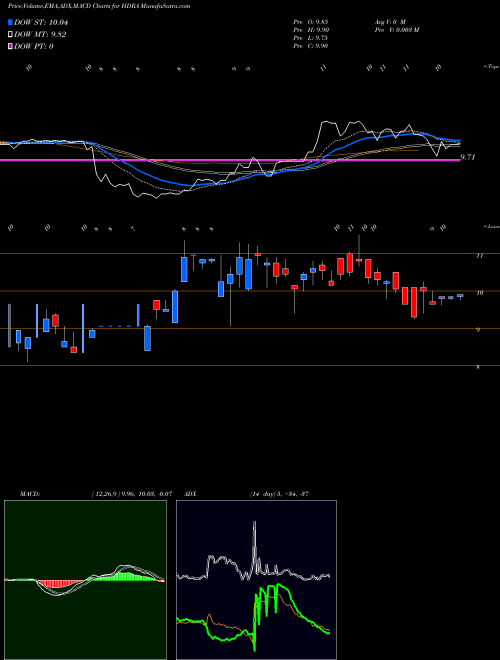
Task: Open the MACD histogram chart panel
Action: pos(85,580)
